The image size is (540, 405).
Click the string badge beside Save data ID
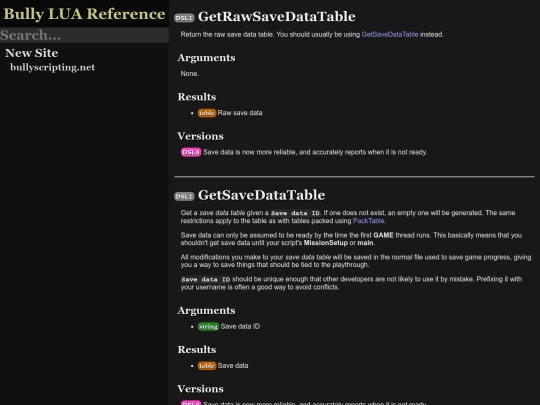(208, 326)
